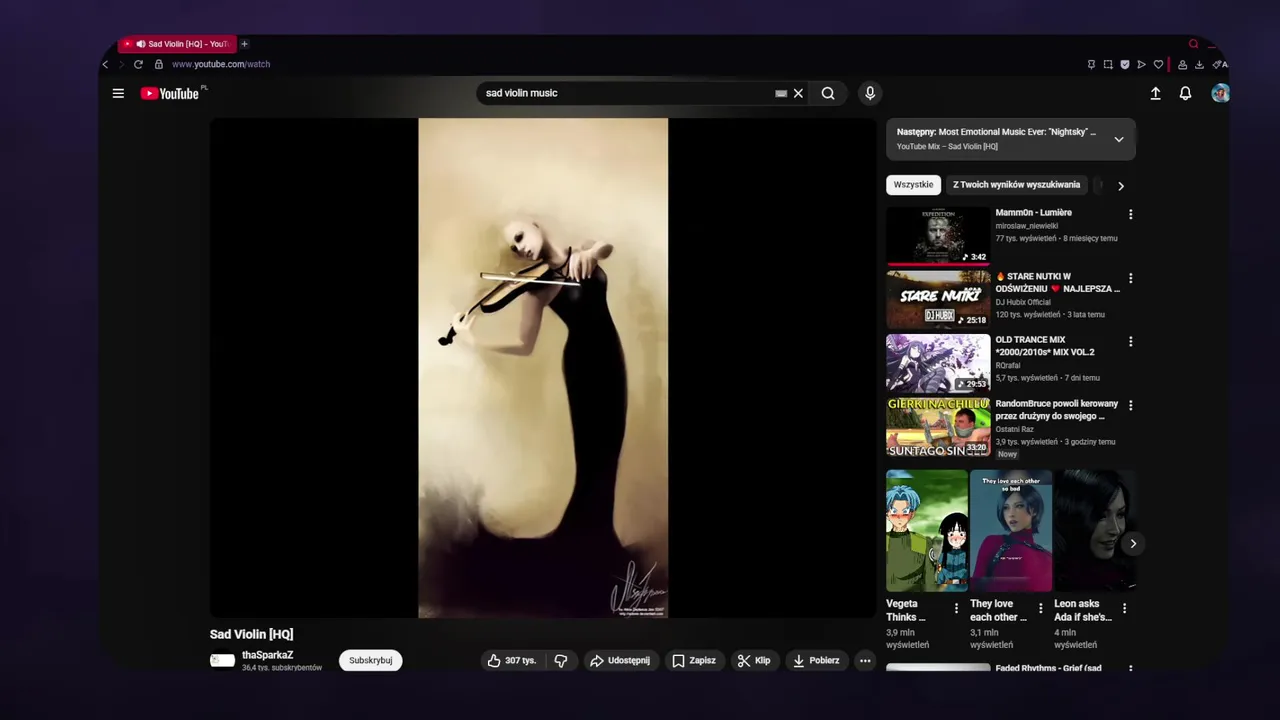Open 'Vegeta Thinks' Shorts thumbnail
This screenshot has width=1280, height=720.
point(927,531)
